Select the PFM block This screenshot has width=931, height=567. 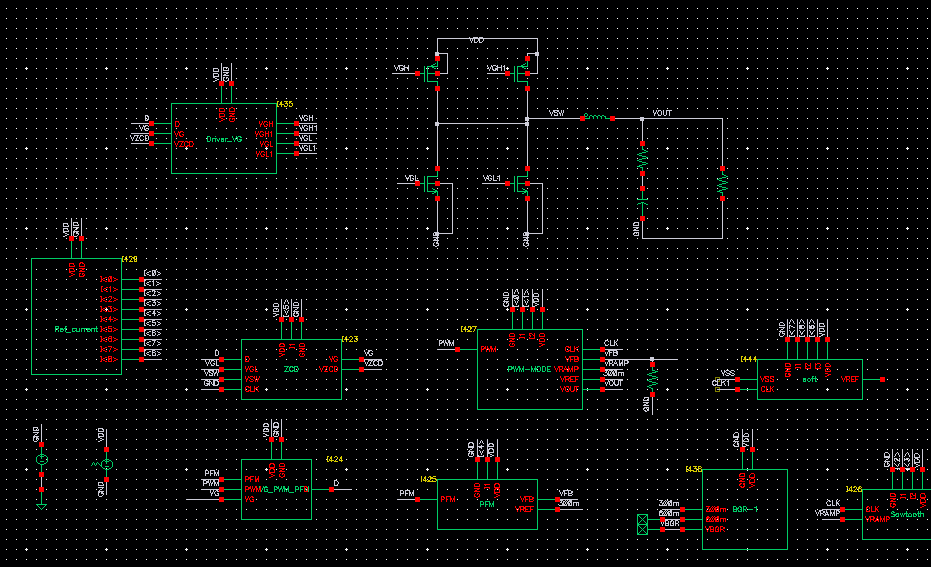point(487,504)
